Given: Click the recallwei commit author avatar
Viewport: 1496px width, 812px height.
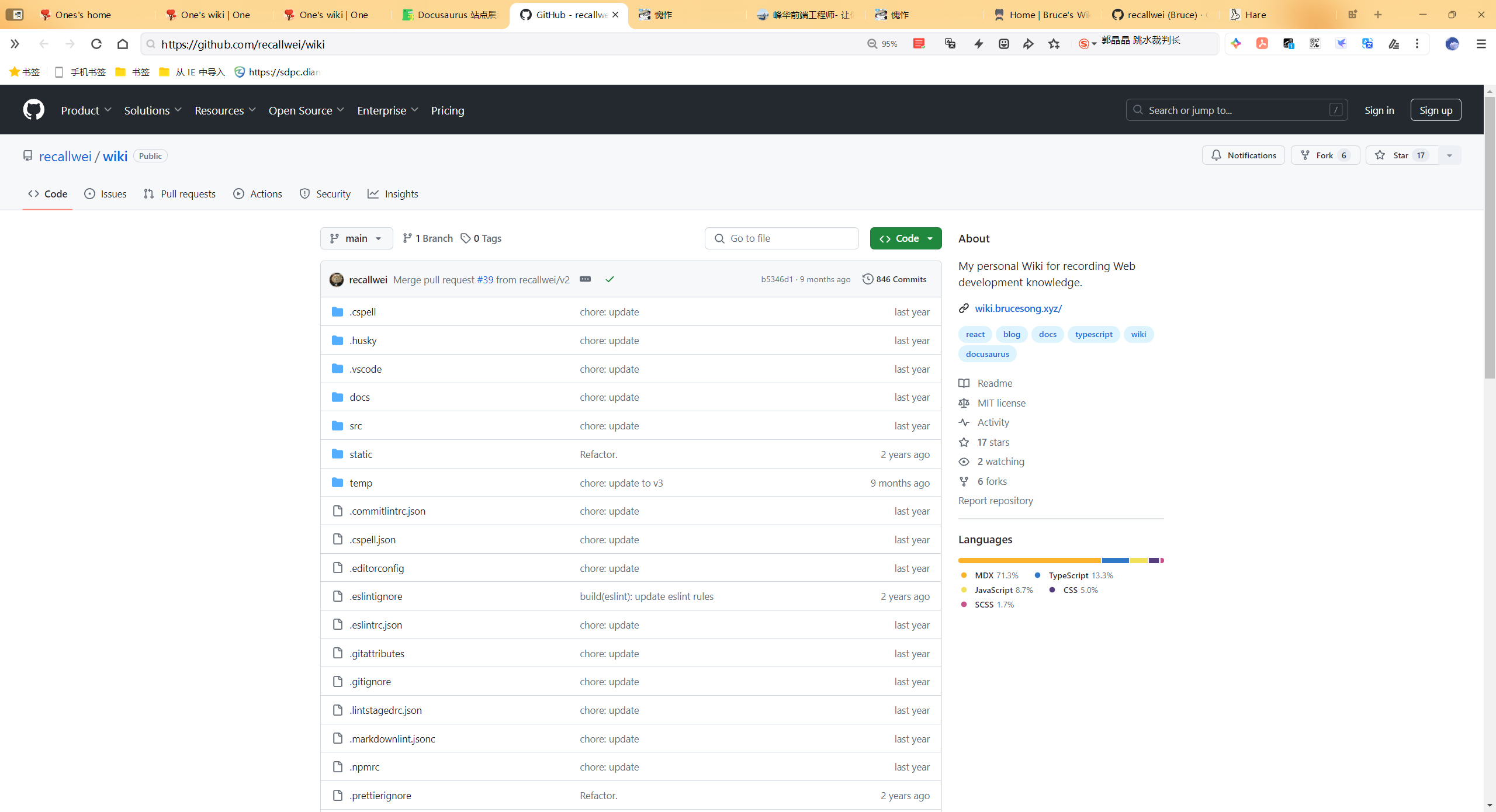Looking at the screenshot, I should pos(337,279).
